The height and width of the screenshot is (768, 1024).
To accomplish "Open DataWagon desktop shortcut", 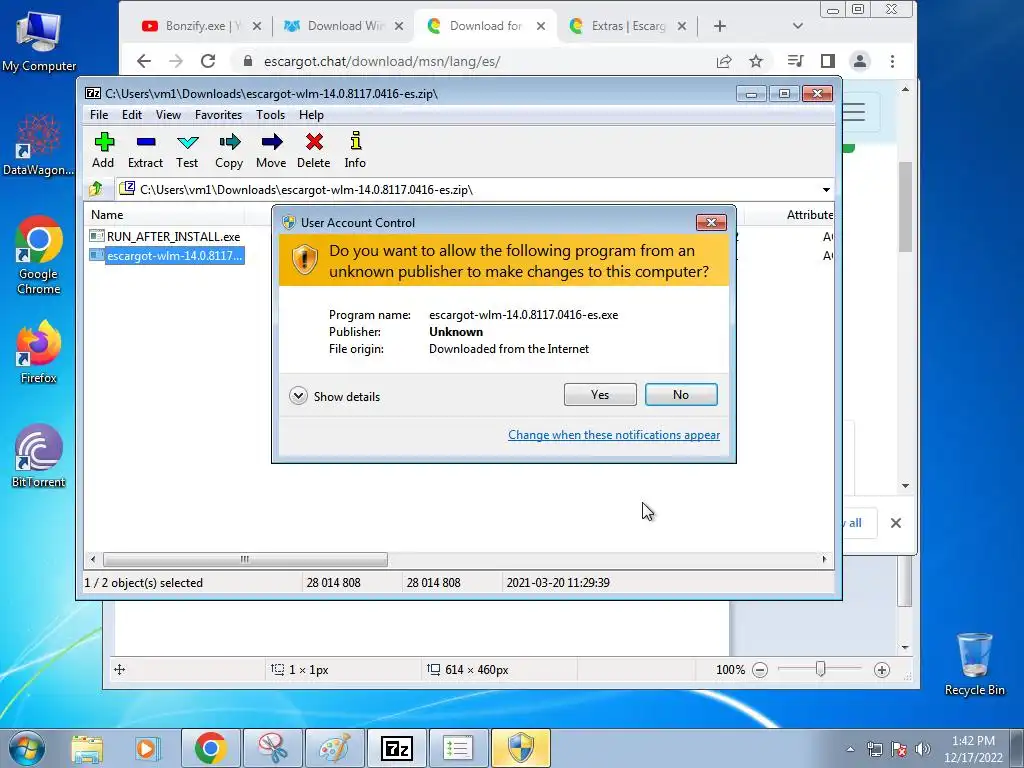I will (39, 144).
